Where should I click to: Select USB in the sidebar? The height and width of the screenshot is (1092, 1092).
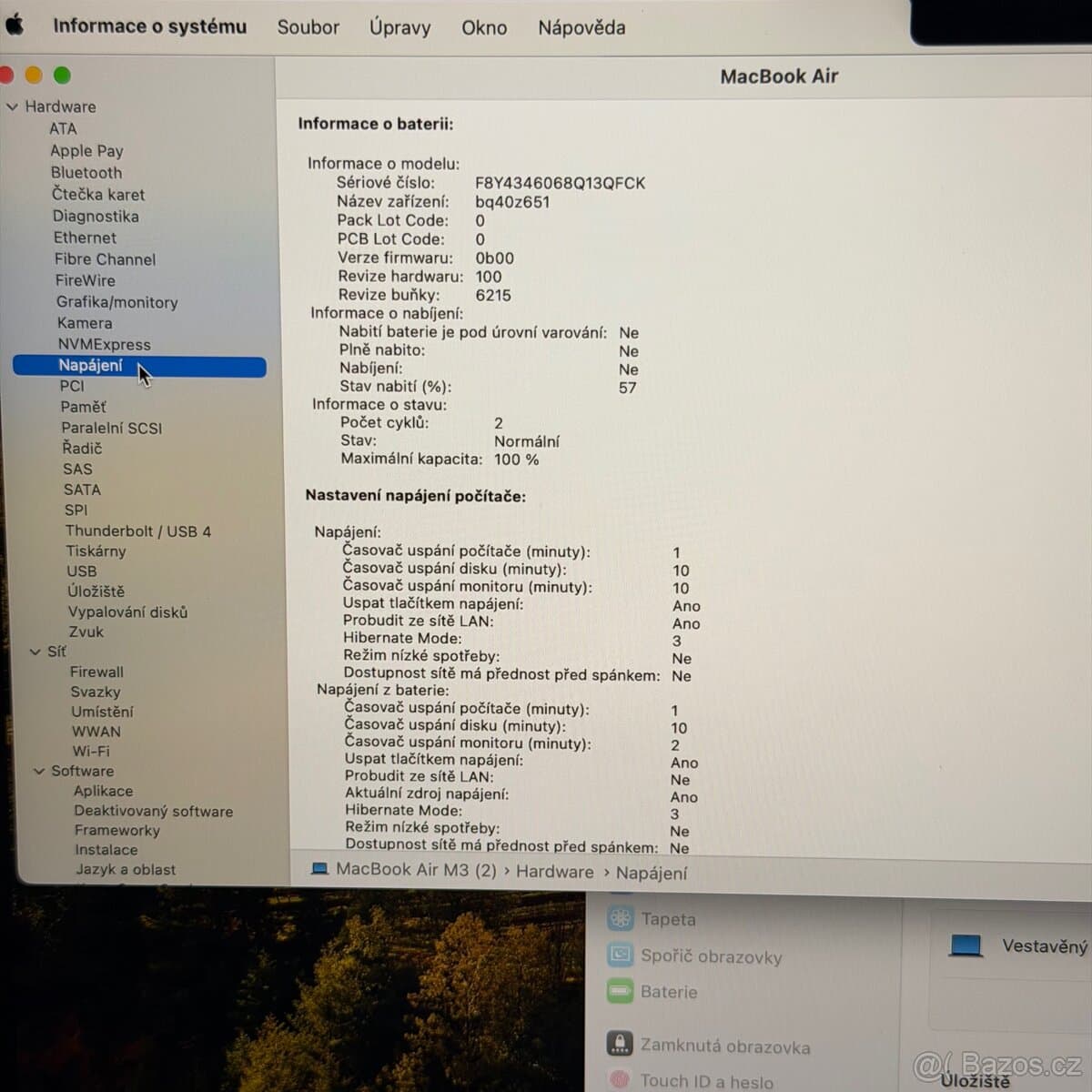click(82, 571)
